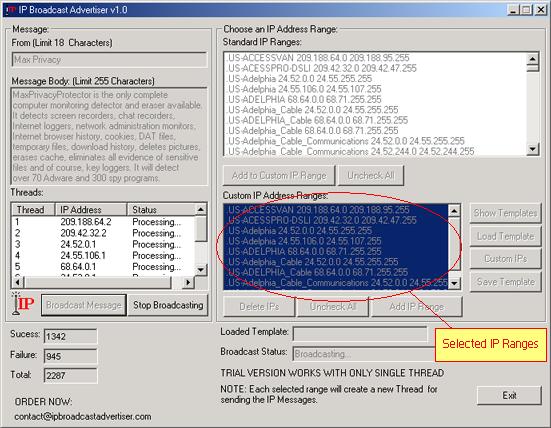Click the Load Template button
Image resolution: width=551 pixels, height=428 pixels.
[x=505, y=236]
